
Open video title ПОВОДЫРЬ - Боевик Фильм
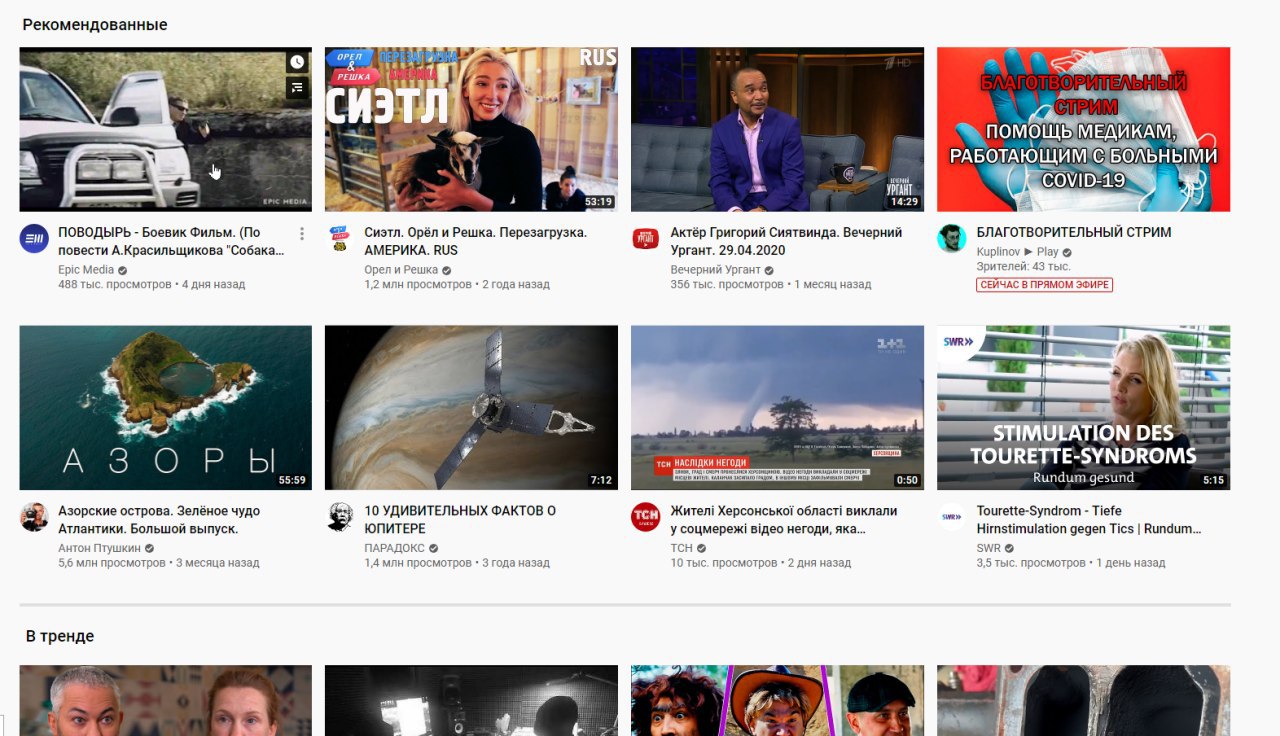pyautogui.click(x=171, y=241)
